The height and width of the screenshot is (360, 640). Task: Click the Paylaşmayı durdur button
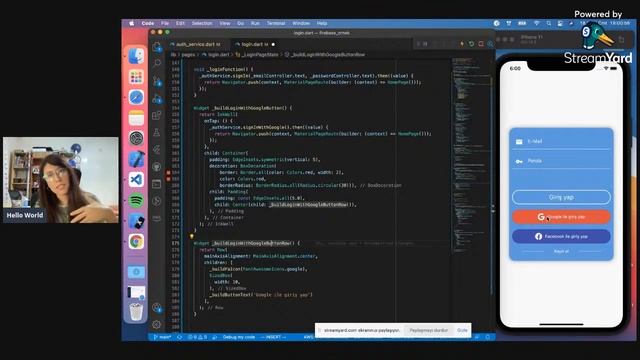tap(429, 330)
